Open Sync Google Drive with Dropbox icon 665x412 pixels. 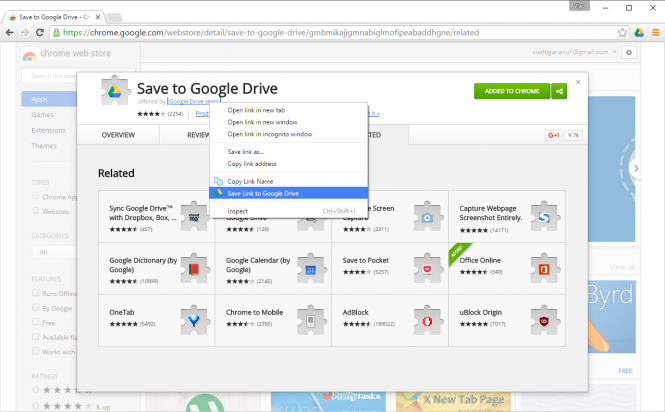tap(194, 217)
